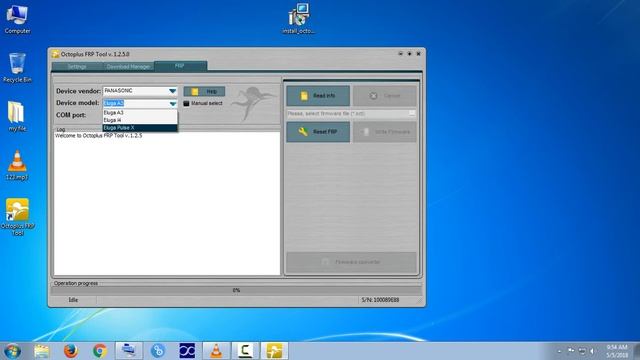The height and width of the screenshot is (360, 640).
Task: Click the Firmware converter button
Action: point(351,262)
